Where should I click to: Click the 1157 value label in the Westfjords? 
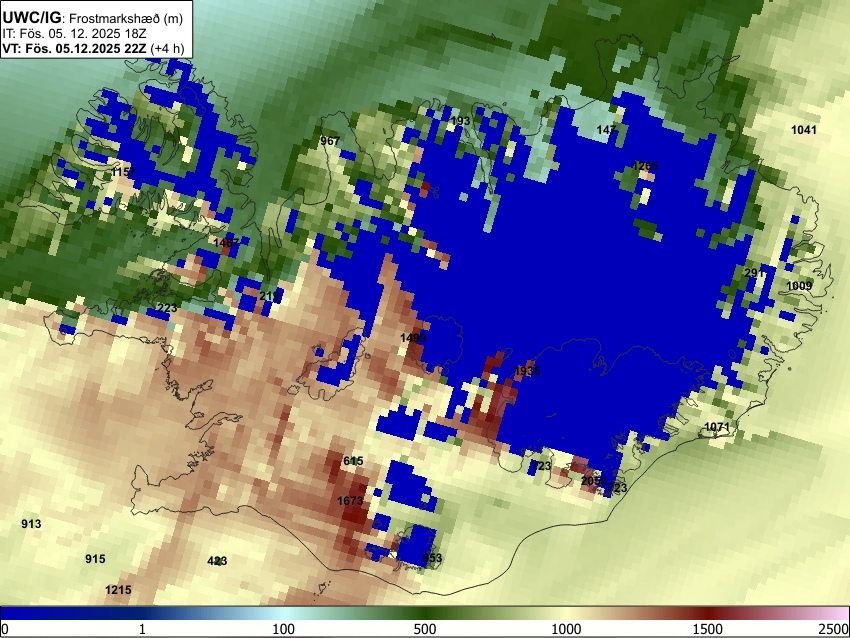(124, 172)
